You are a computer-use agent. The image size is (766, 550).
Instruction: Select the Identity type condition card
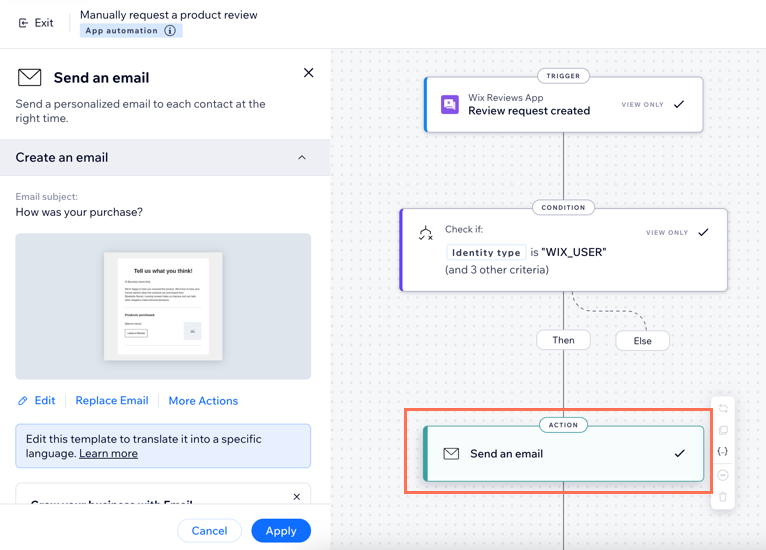coord(563,250)
